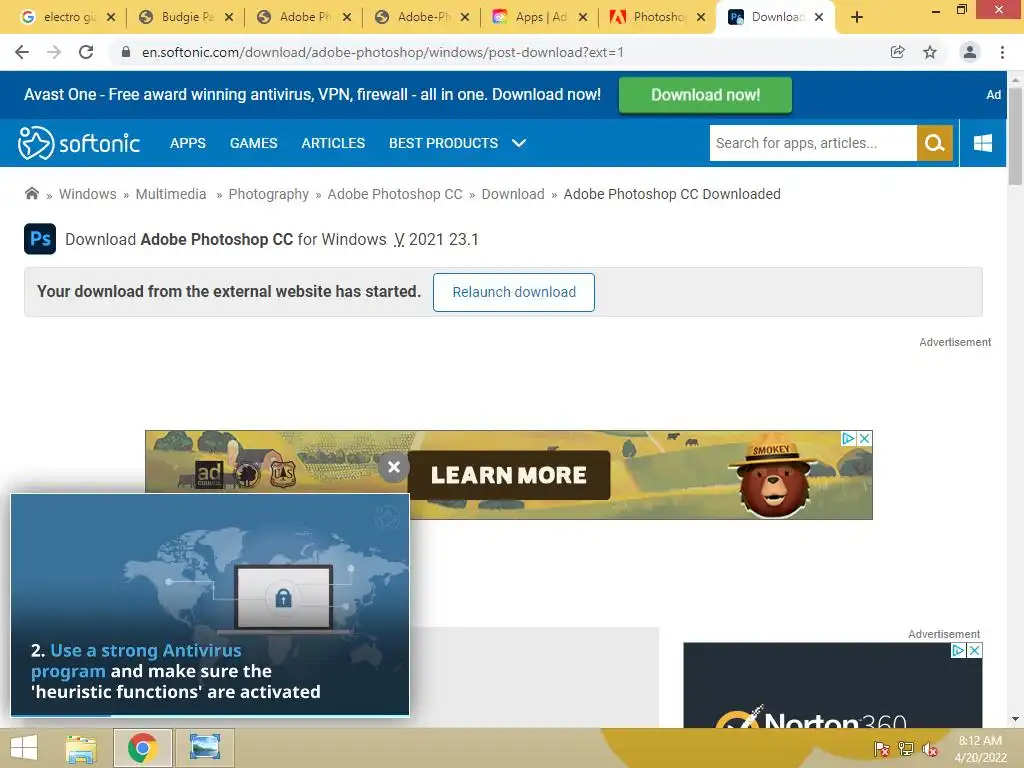This screenshot has height=768, width=1024.
Task: Click the padlock site info icon
Action: [x=126, y=52]
